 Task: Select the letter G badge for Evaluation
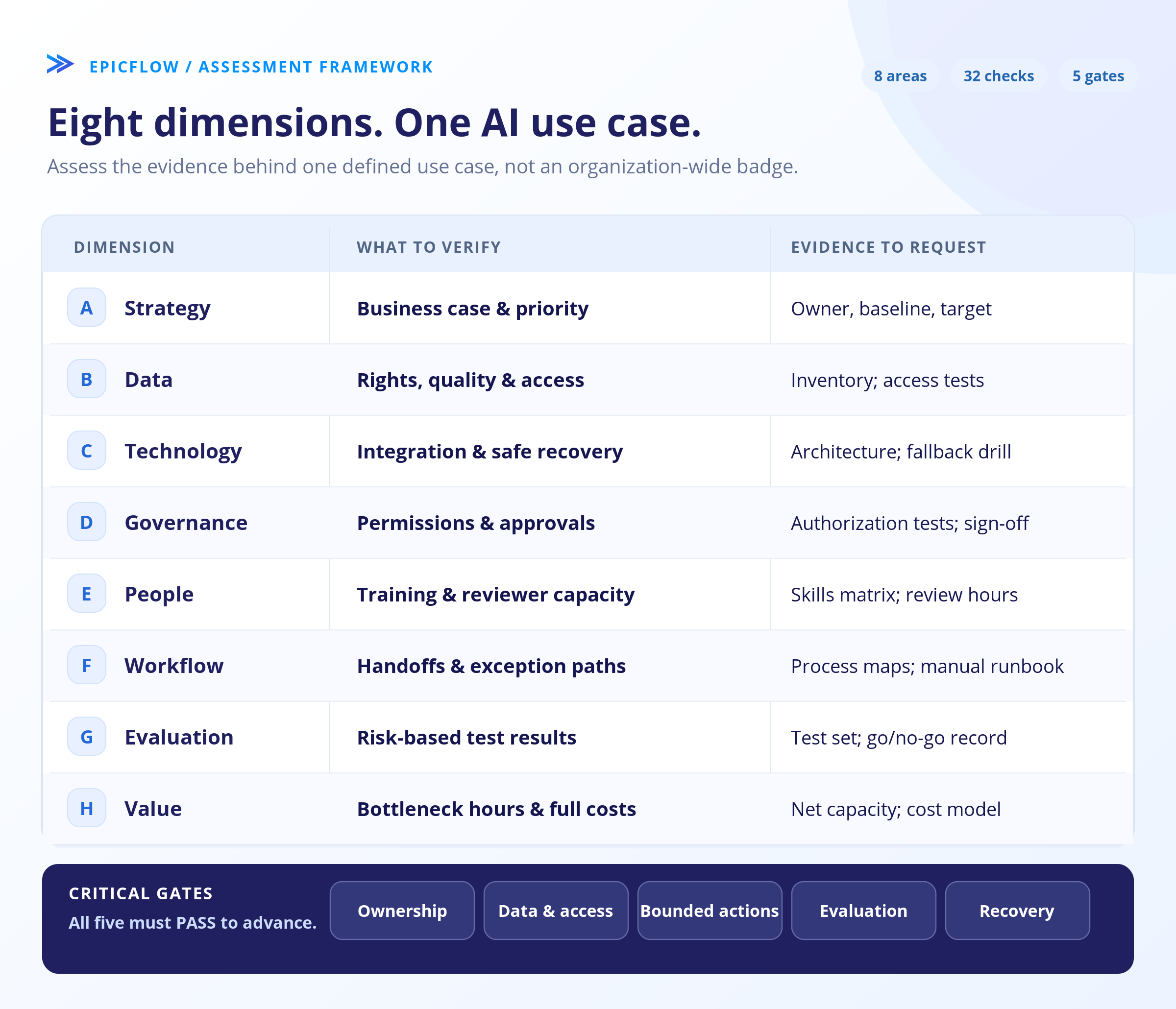[86, 736]
